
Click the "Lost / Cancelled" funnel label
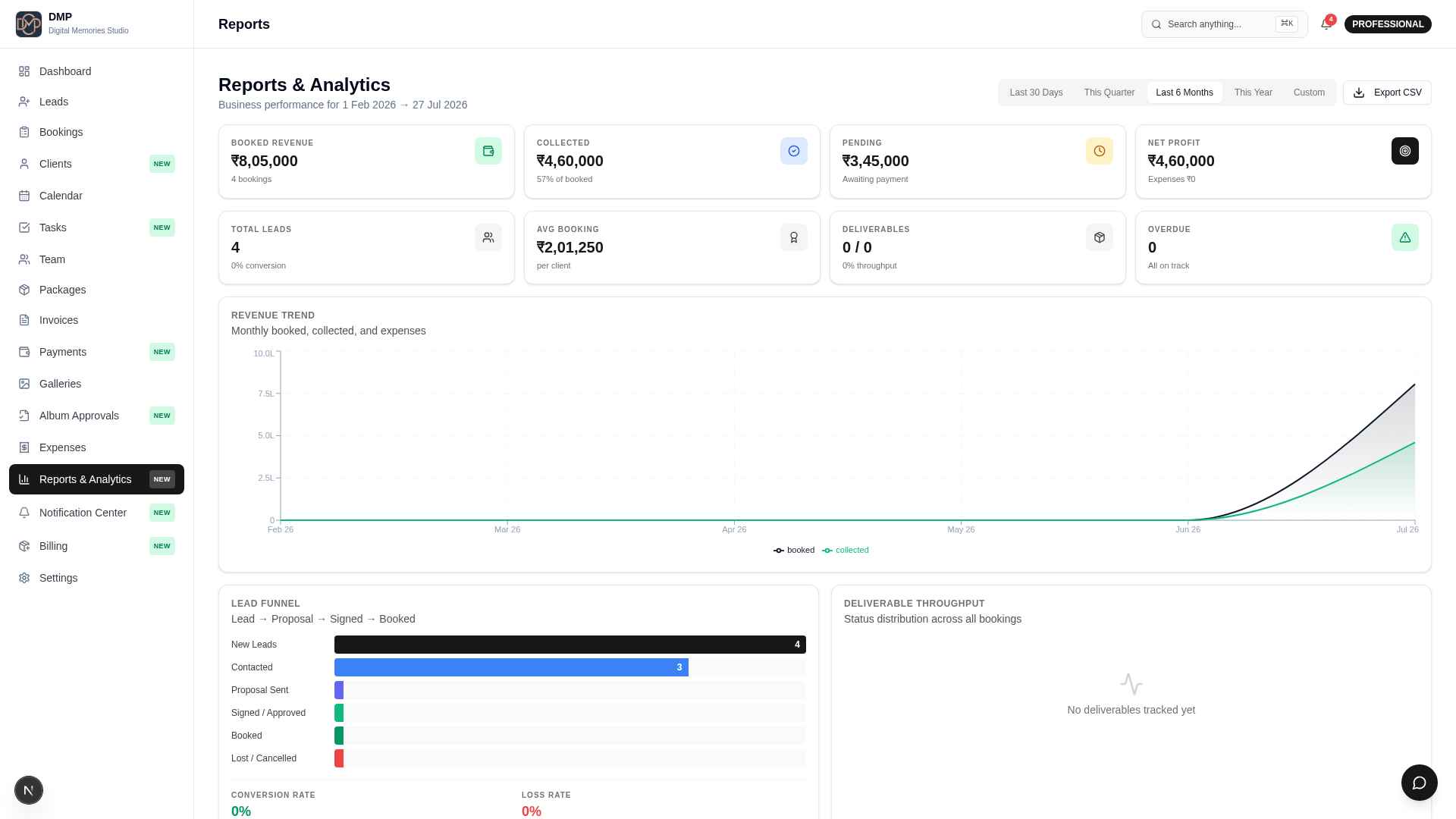(264, 758)
